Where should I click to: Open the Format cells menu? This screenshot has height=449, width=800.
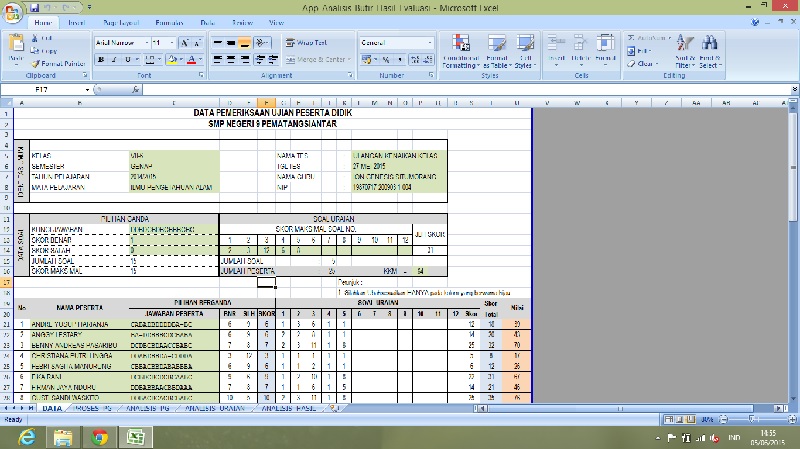coord(606,50)
